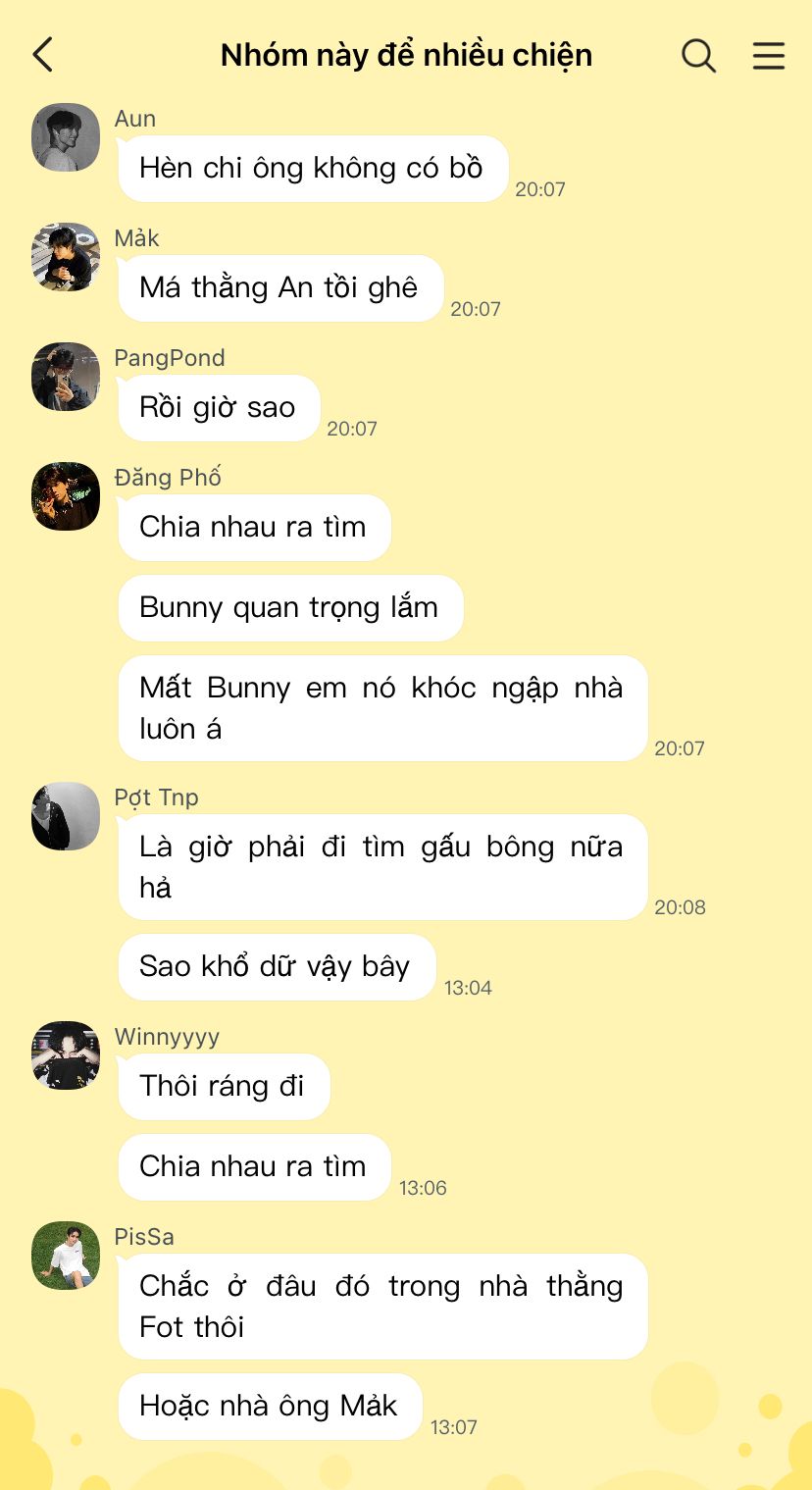Tap the sender name Winnyyyy
Image resolution: width=812 pixels, height=1490 pixels.
pyautogui.click(x=167, y=1037)
